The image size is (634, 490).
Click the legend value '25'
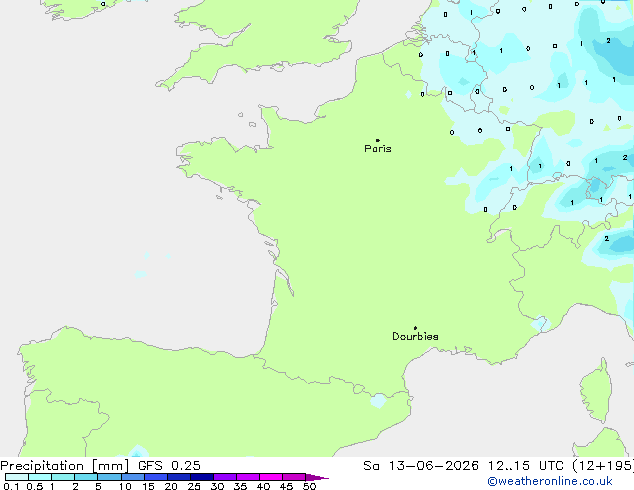point(194,486)
